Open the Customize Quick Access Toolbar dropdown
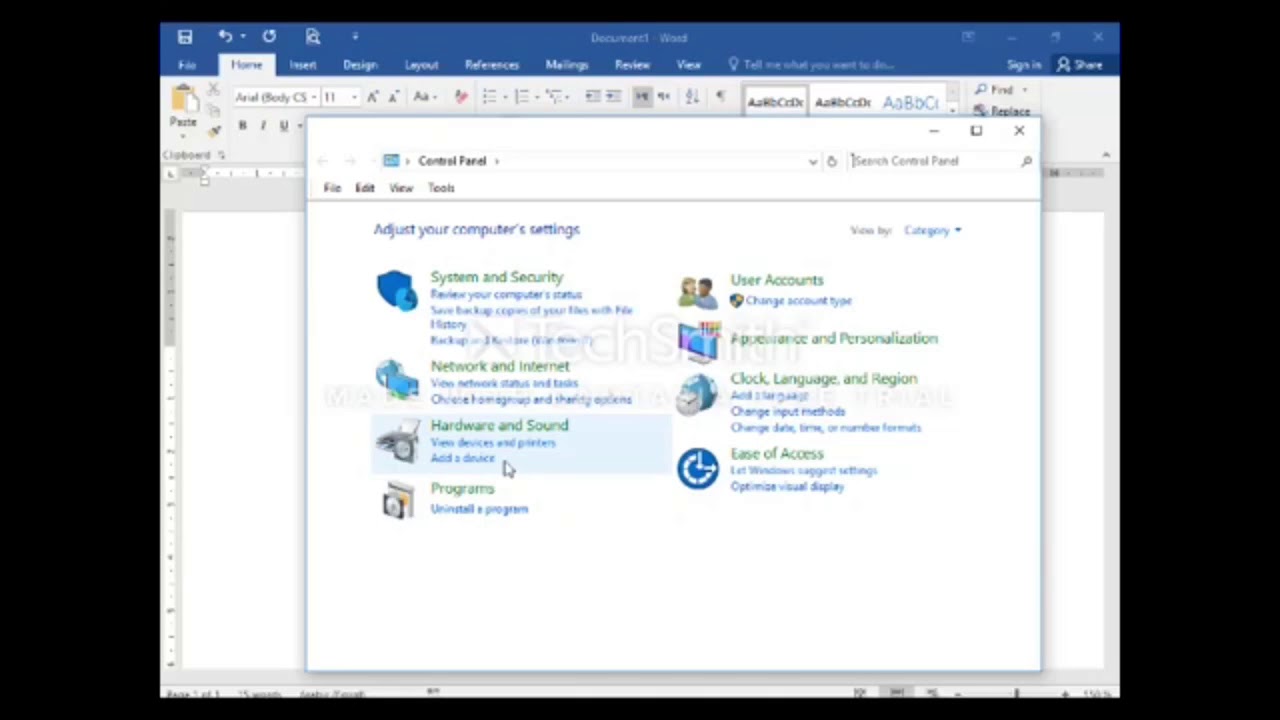The image size is (1280, 720). click(x=355, y=37)
